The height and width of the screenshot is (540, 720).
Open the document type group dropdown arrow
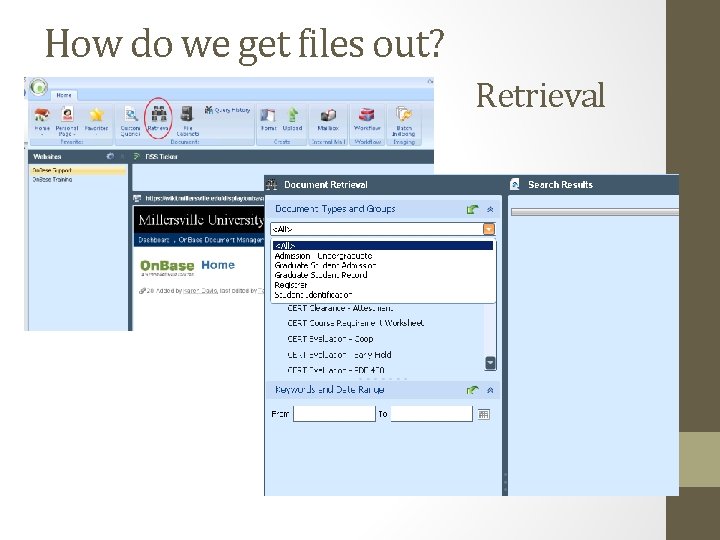(489, 229)
